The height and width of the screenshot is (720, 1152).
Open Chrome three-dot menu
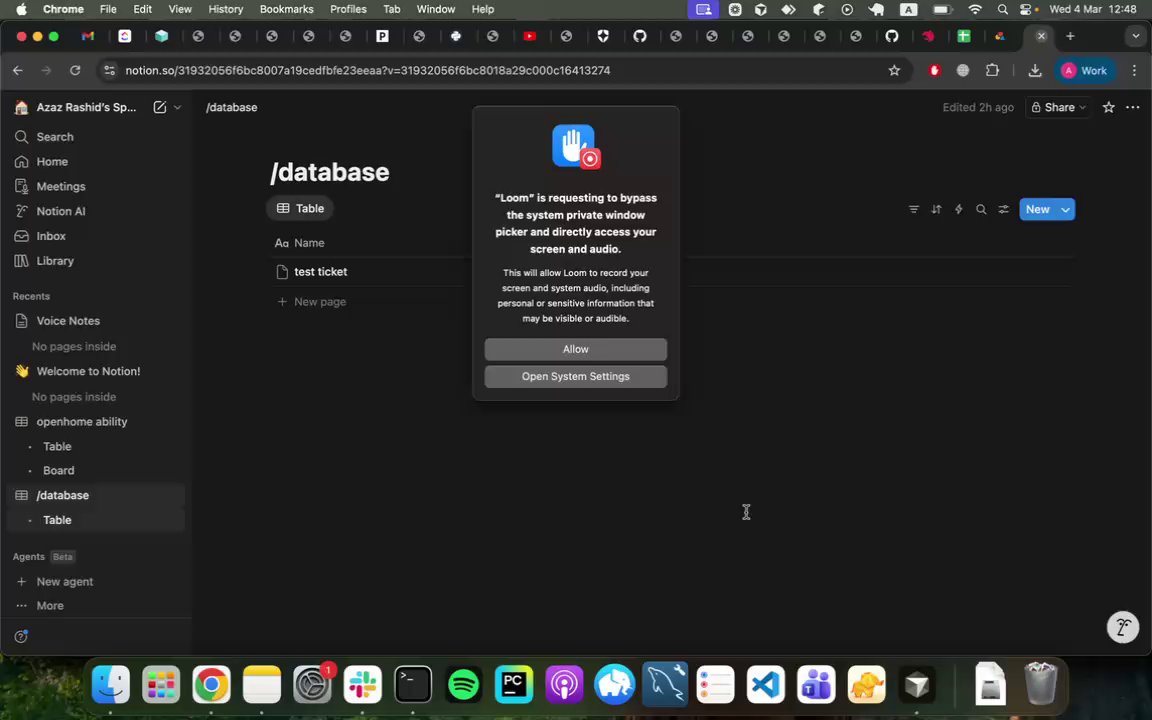[x=1134, y=71]
